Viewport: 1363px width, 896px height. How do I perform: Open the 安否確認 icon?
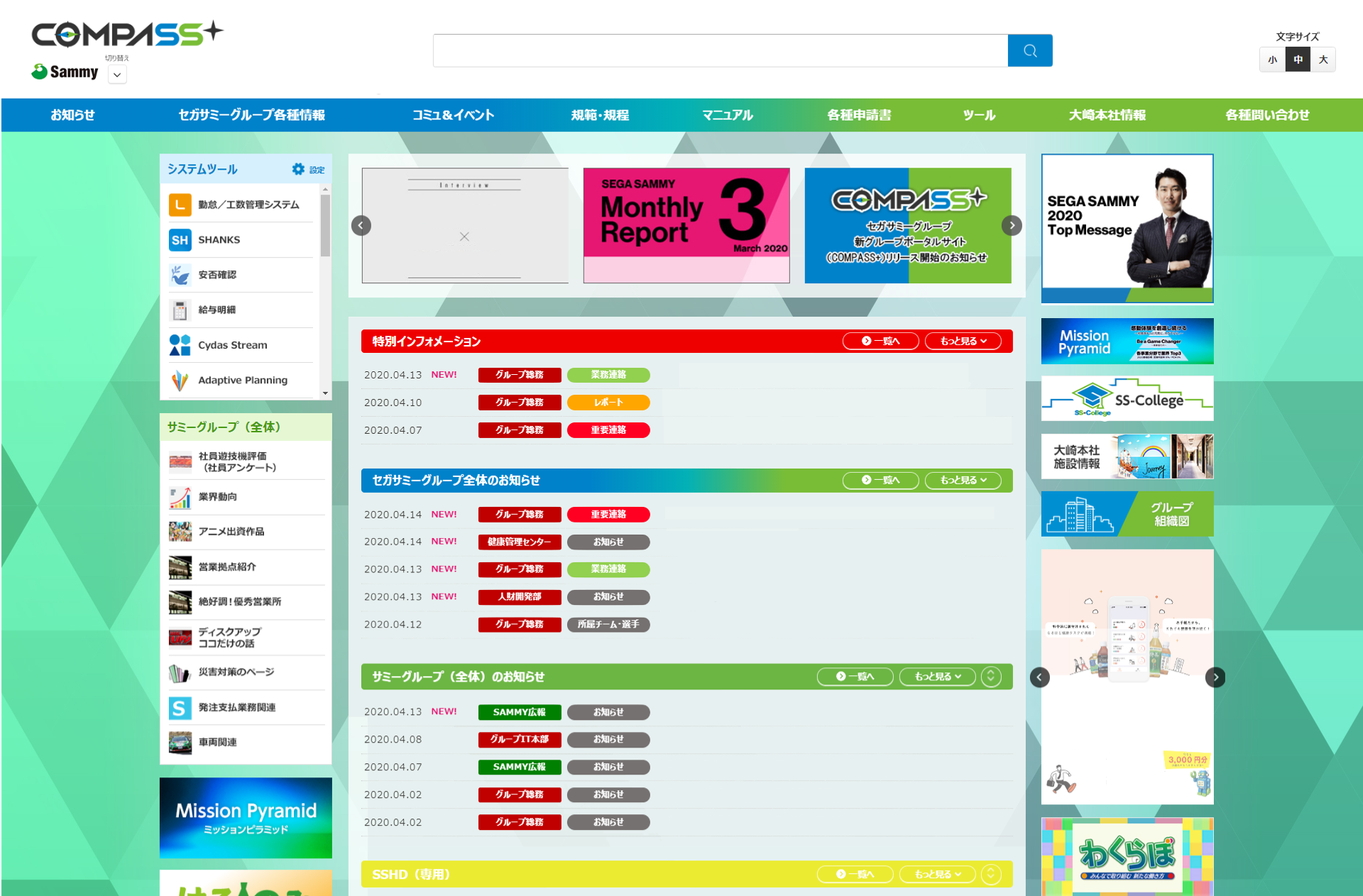tap(180, 275)
